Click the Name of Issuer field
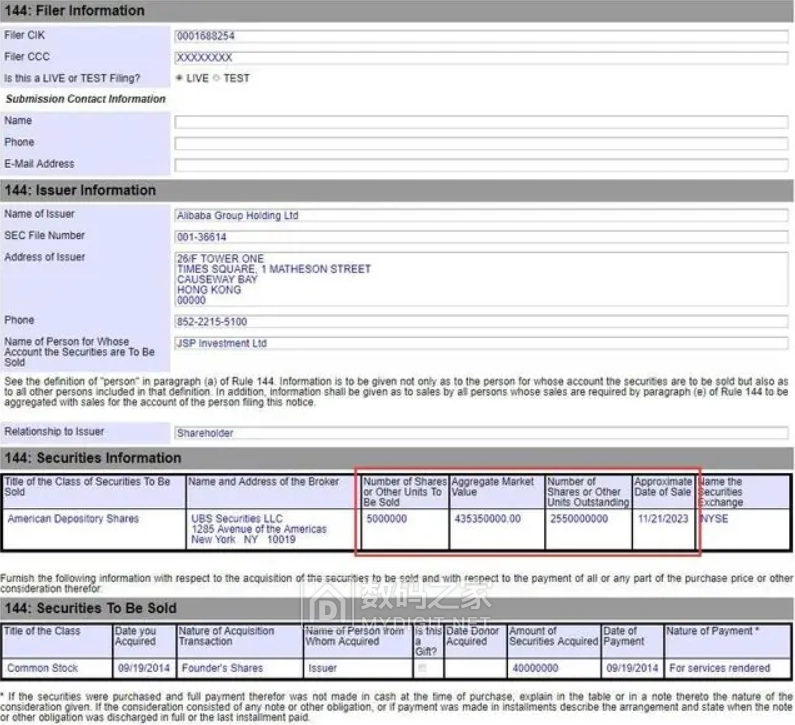This screenshot has height=725, width=795. [481, 215]
